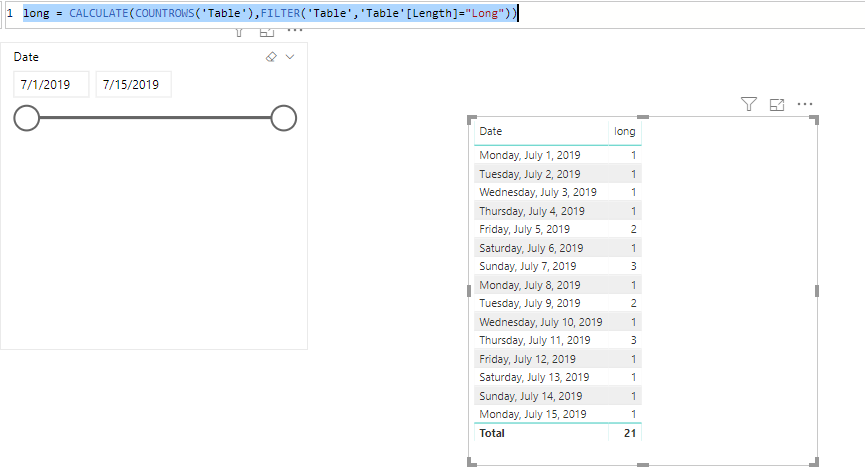Select the right handle of the date slider
865x475 pixels.
[284, 118]
